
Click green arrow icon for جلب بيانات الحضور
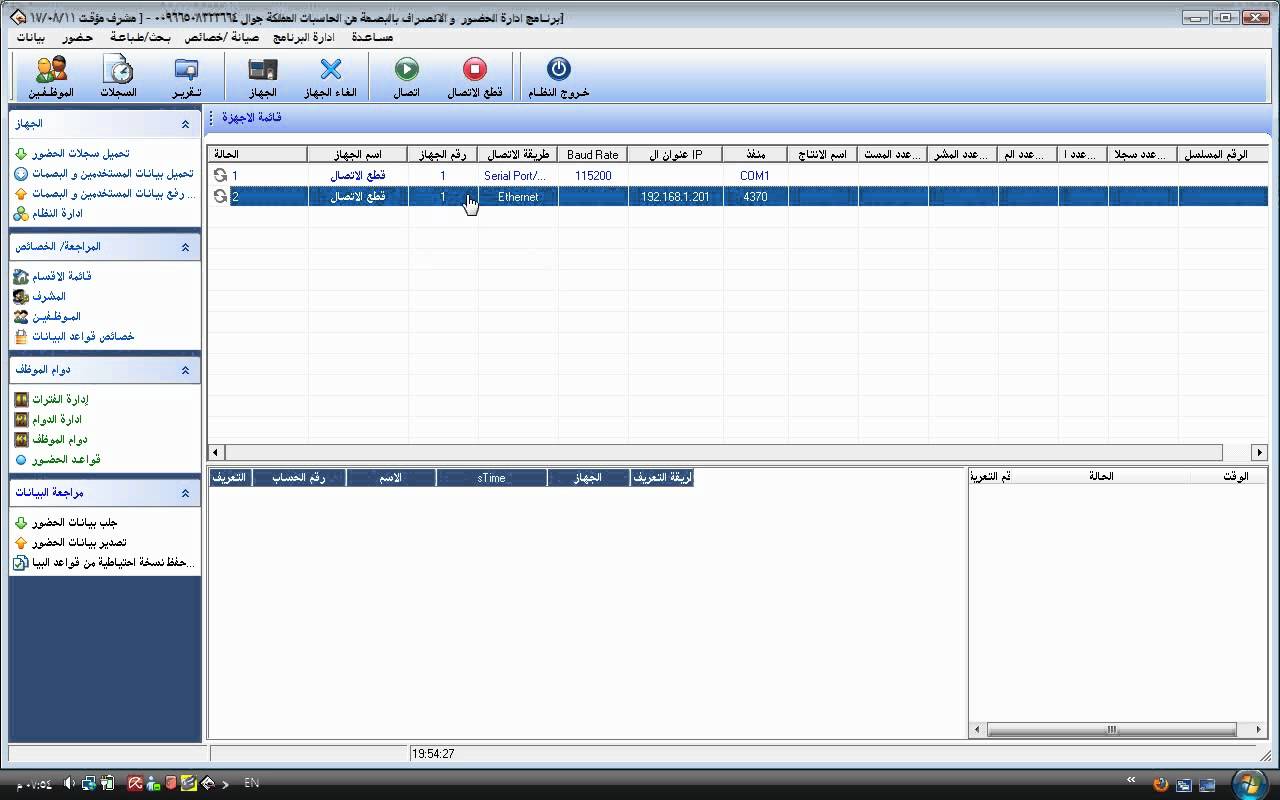click(x=21, y=523)
